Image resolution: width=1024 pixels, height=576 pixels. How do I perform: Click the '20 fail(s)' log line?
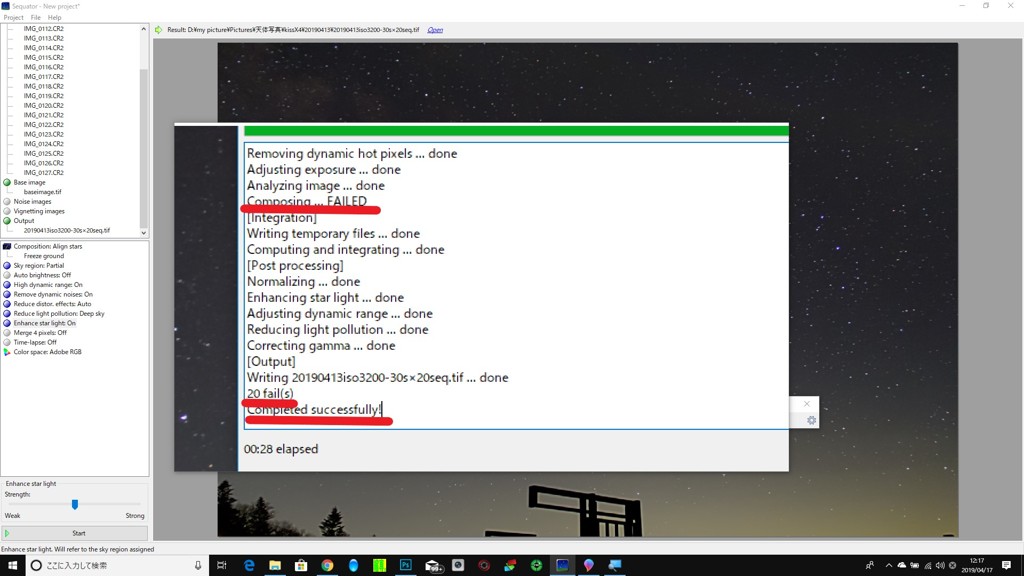[x=270, y=394]
